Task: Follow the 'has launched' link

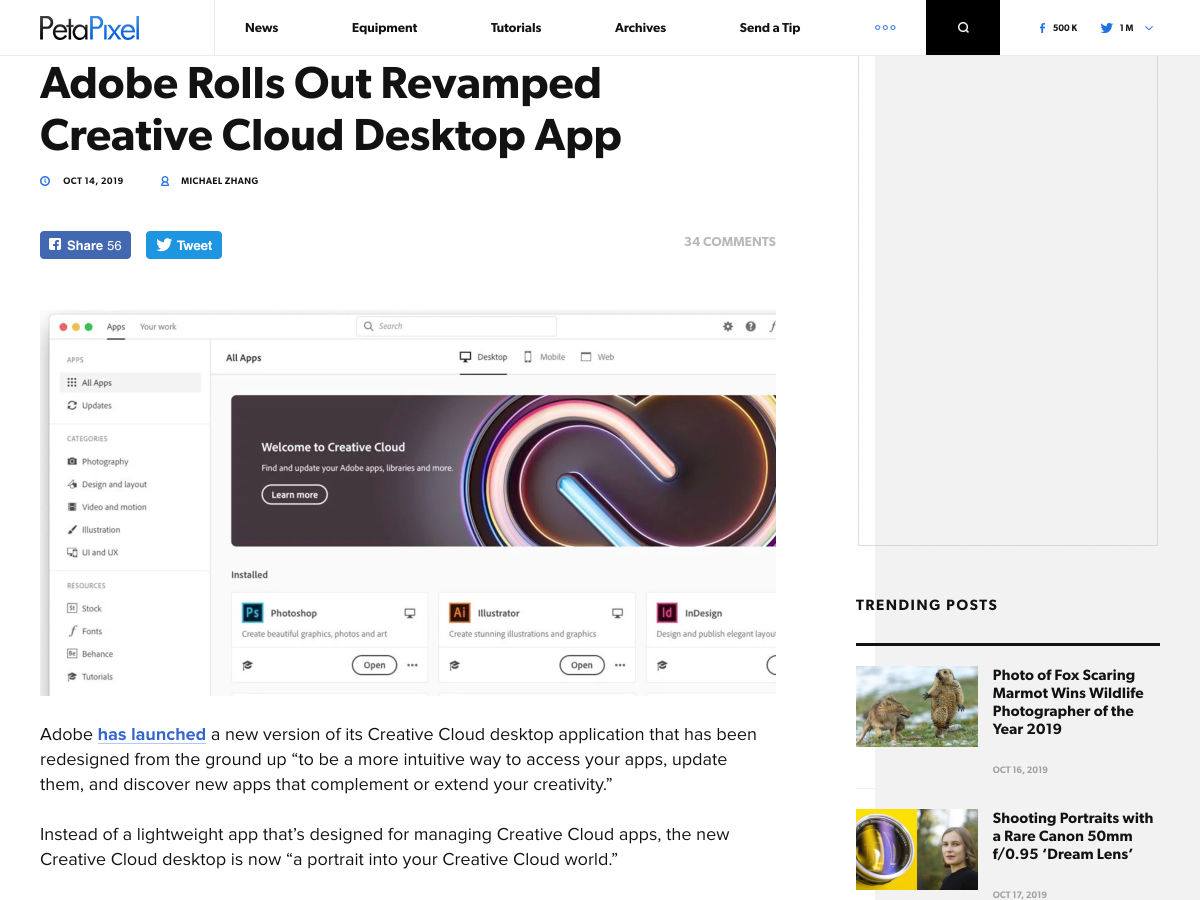Action: point(152,734)
